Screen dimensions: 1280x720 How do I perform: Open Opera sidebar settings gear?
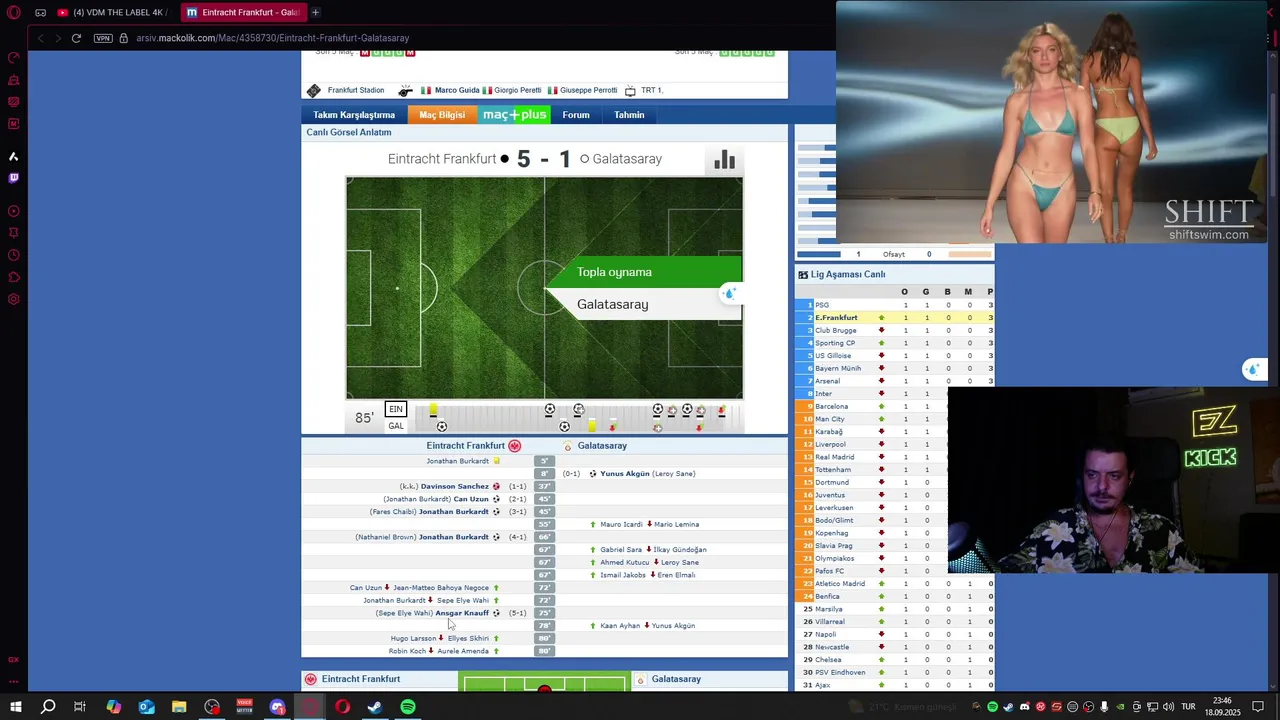(x=14, y=299)
